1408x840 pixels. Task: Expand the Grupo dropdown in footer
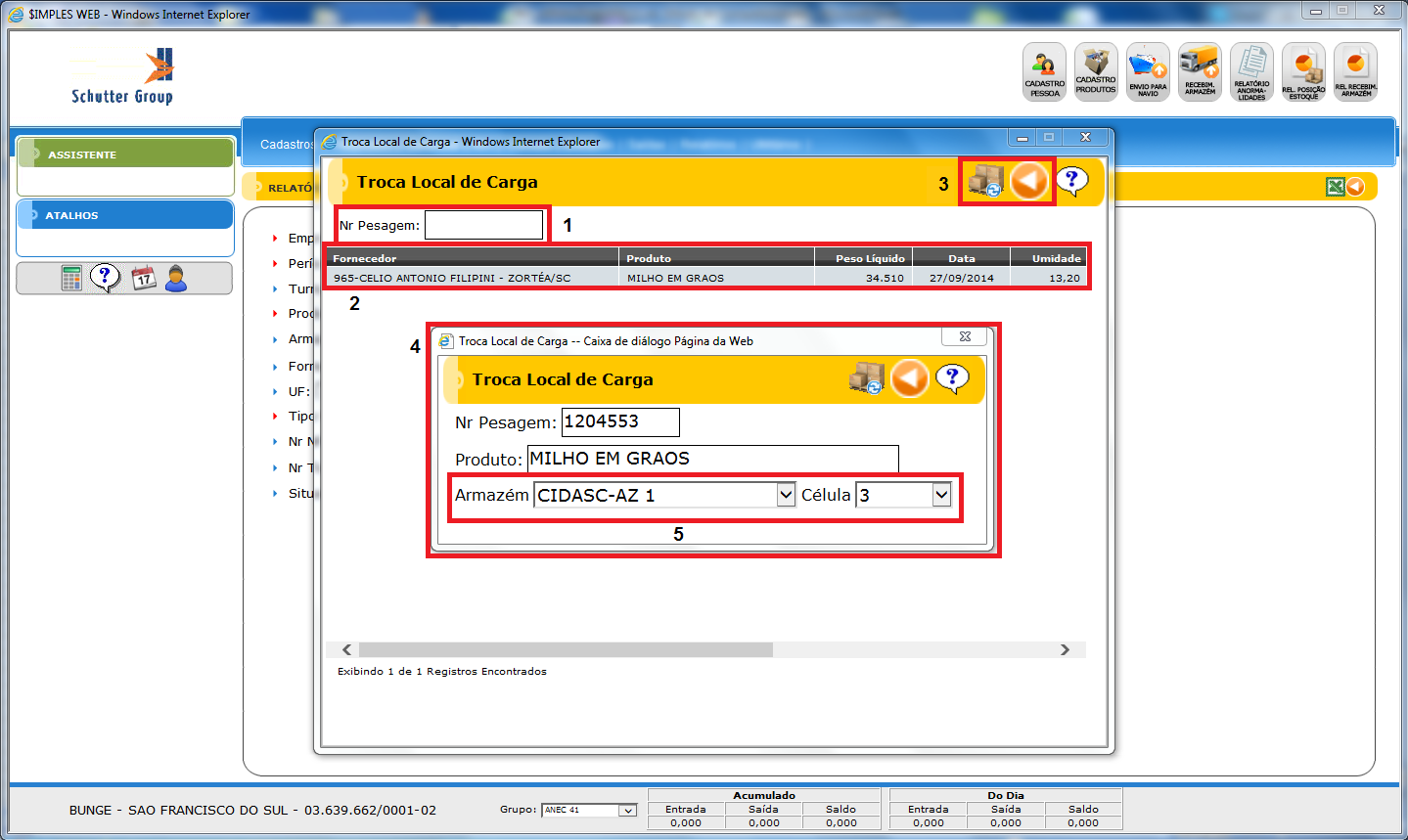pos(627,811)
